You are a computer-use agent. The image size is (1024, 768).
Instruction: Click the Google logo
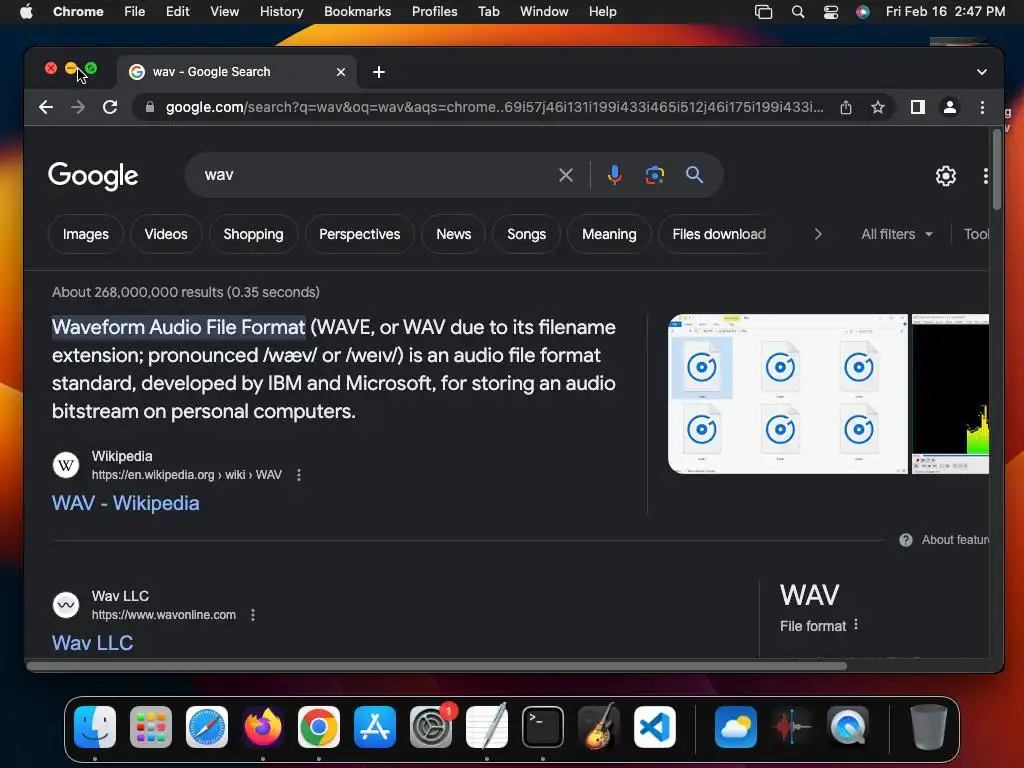tap(93, 176)
